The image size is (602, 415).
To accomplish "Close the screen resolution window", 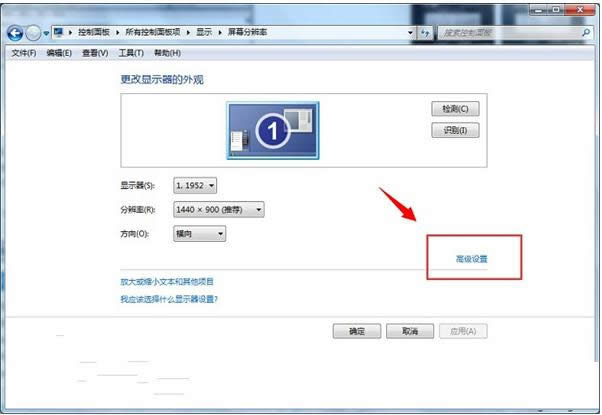I will click(x=580, y=10).
